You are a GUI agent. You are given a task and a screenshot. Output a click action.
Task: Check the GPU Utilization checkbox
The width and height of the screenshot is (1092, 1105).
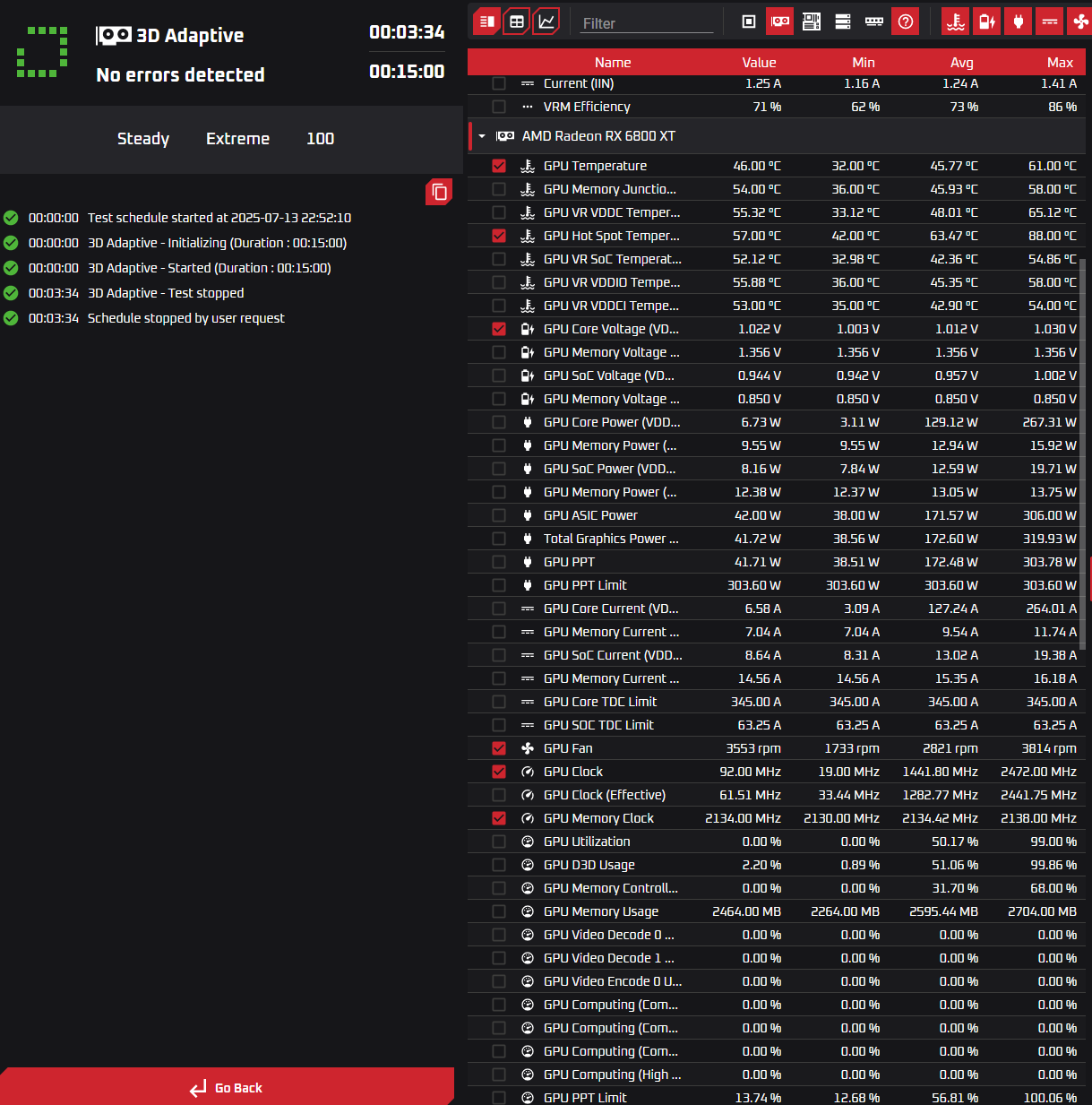point(499,842)
